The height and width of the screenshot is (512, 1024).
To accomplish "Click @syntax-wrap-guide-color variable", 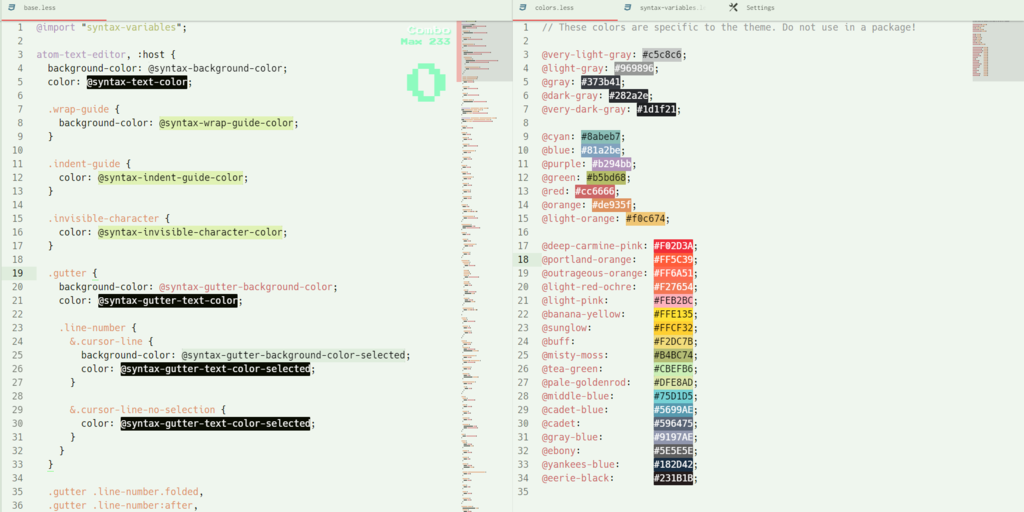I will (226, 123).
